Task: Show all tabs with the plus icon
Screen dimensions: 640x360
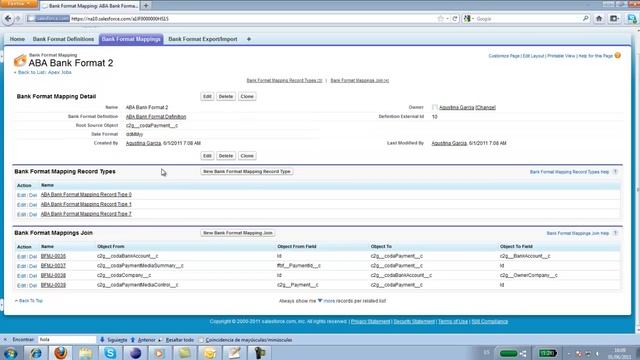Action: click(249, 39)
